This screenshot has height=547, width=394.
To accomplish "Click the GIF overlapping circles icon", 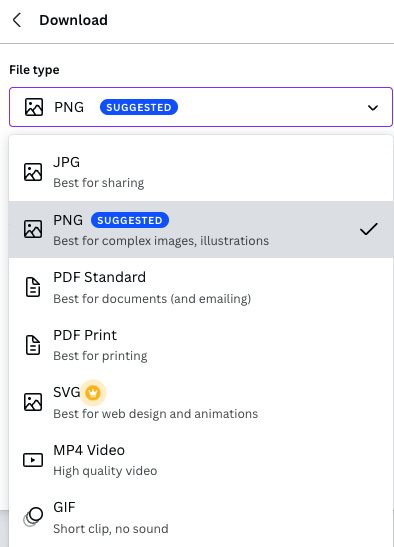I will 33,517.
